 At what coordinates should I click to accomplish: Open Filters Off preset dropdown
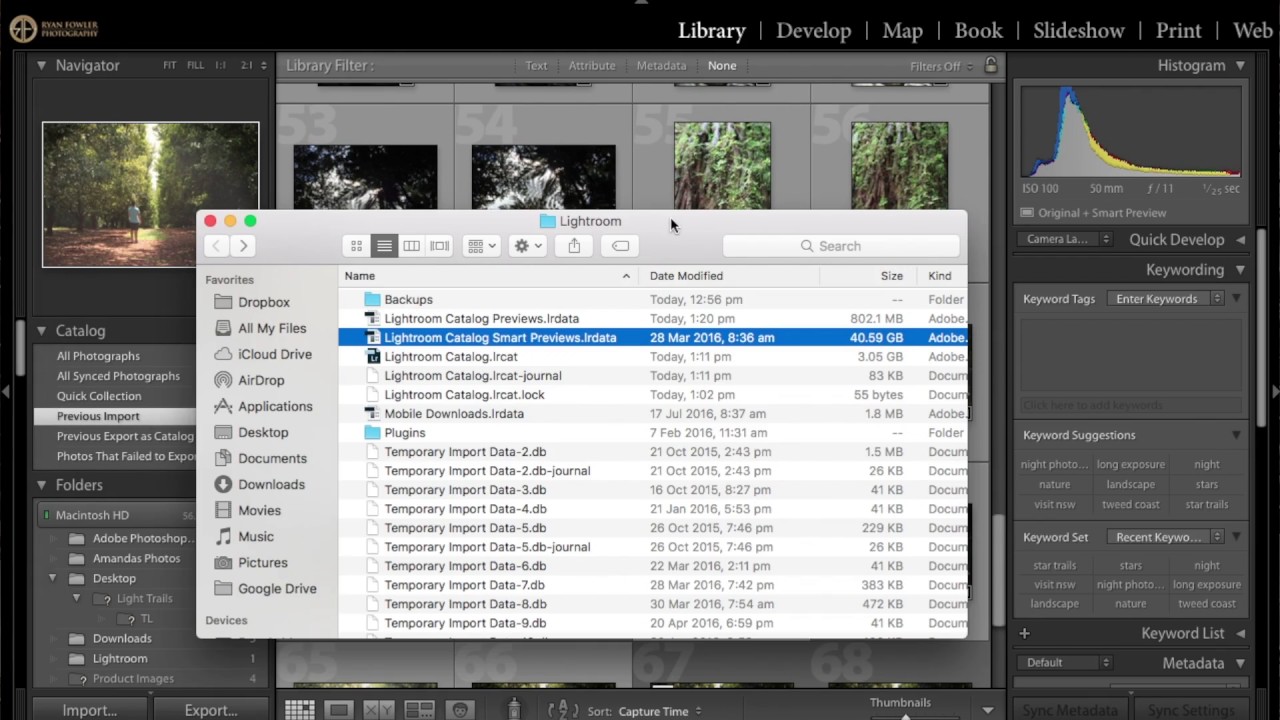pyautogui.click(x=940, y=66)
